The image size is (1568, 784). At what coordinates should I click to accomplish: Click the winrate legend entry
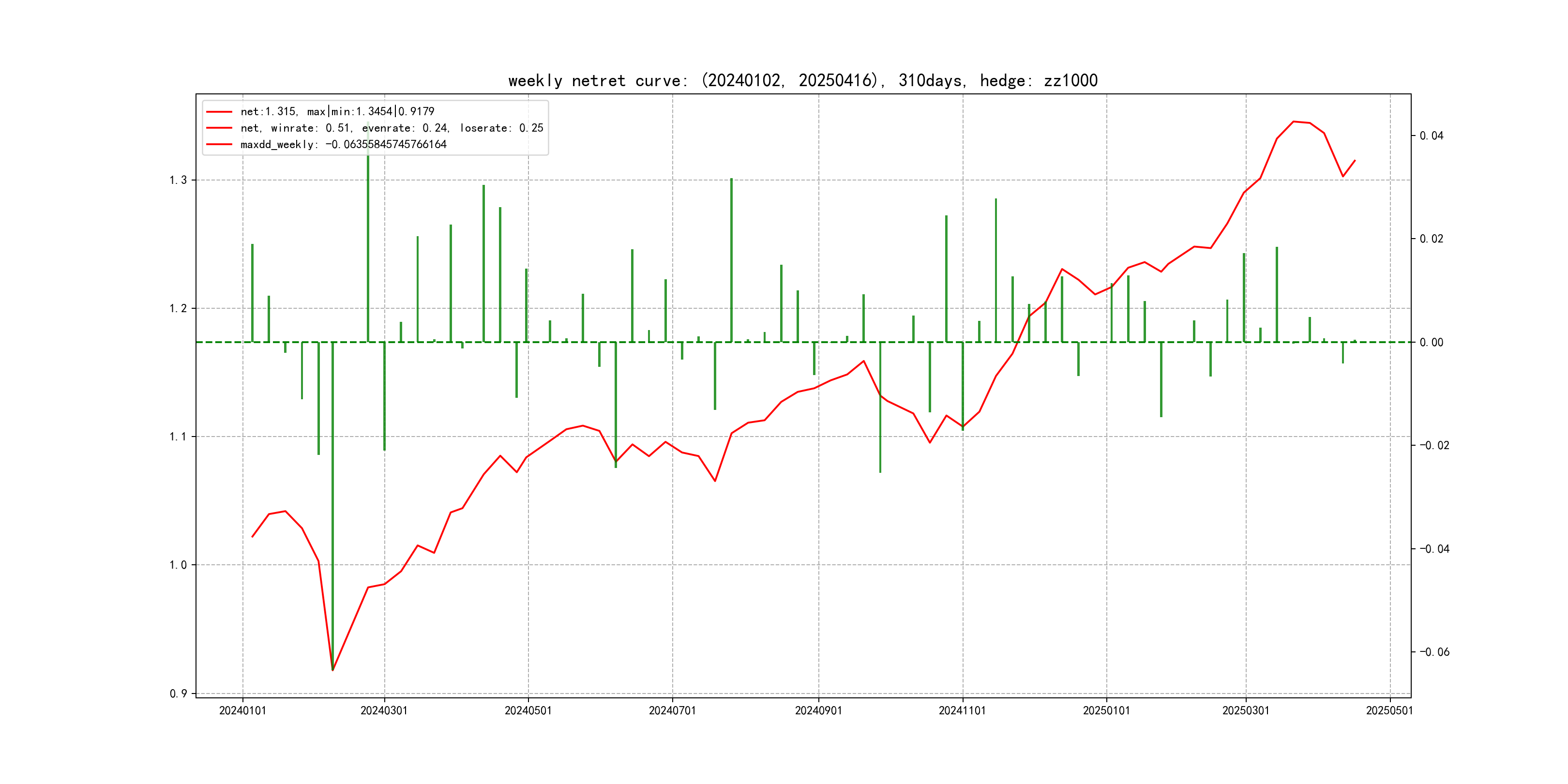pos(392,128)
